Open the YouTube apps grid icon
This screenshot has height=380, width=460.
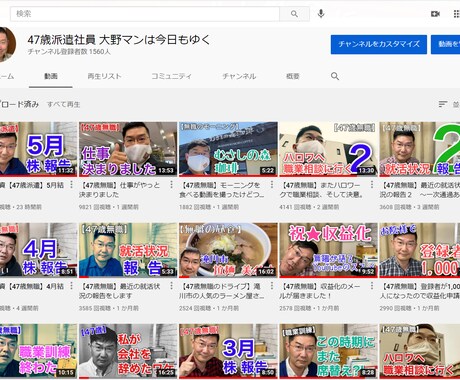pos(457,14)
